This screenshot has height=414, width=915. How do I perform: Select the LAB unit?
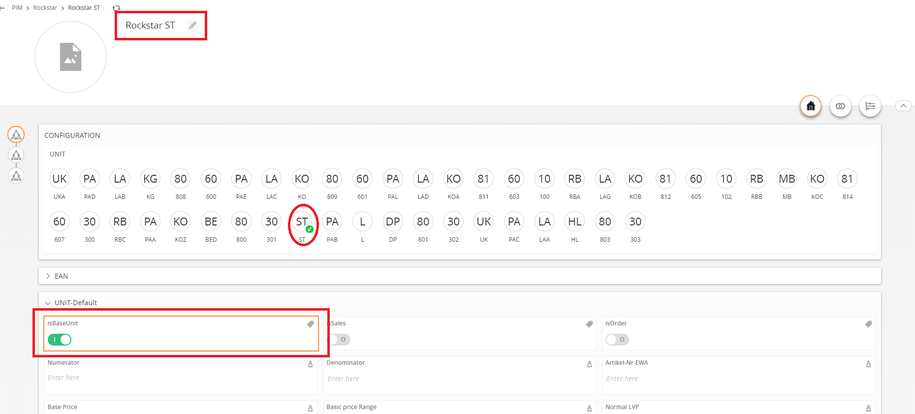tap(120, 178)
